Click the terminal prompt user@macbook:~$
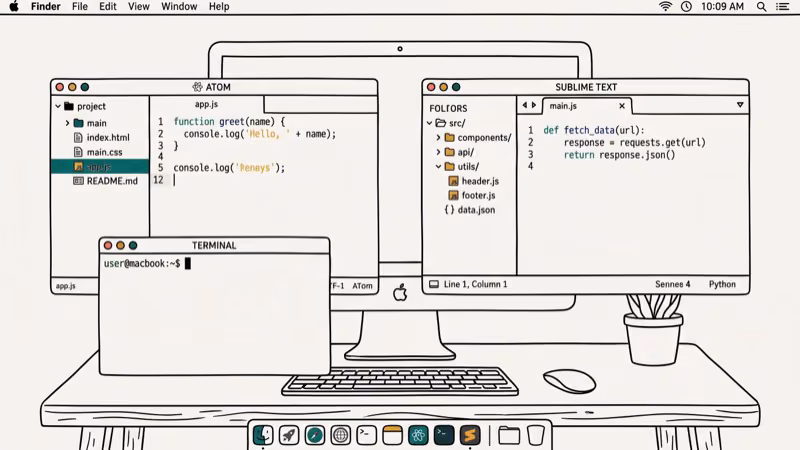This screenshot has width=800, height=450. 142,263
